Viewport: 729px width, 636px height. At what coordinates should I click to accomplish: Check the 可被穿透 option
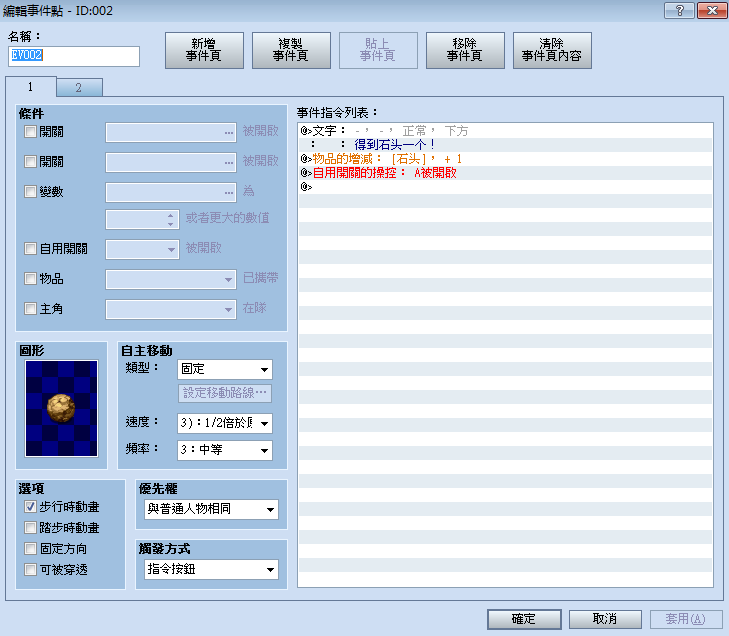[x=30, y=569]
